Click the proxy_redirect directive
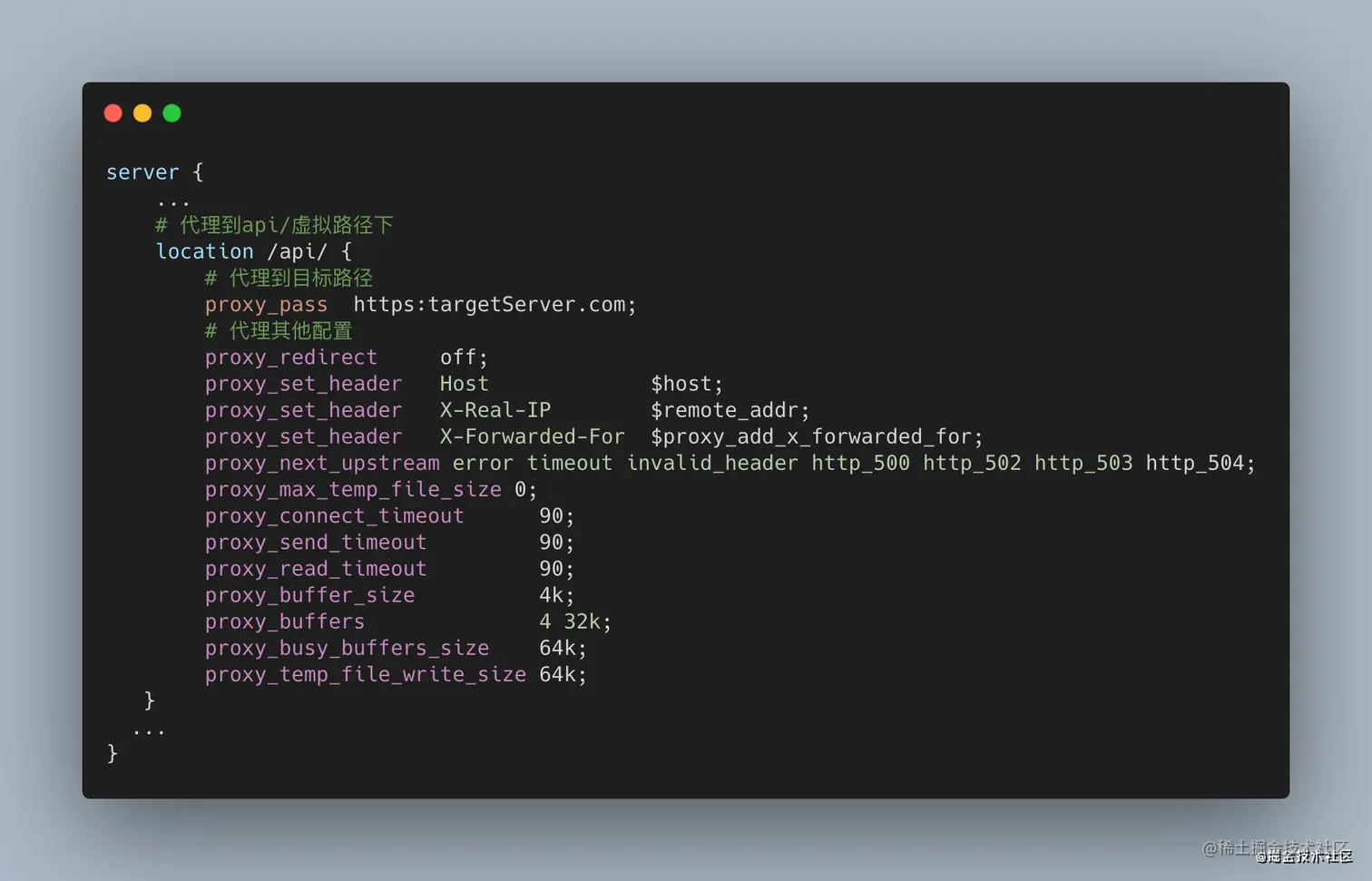The width and height of the screenshot is (1372, 881). 290,357
